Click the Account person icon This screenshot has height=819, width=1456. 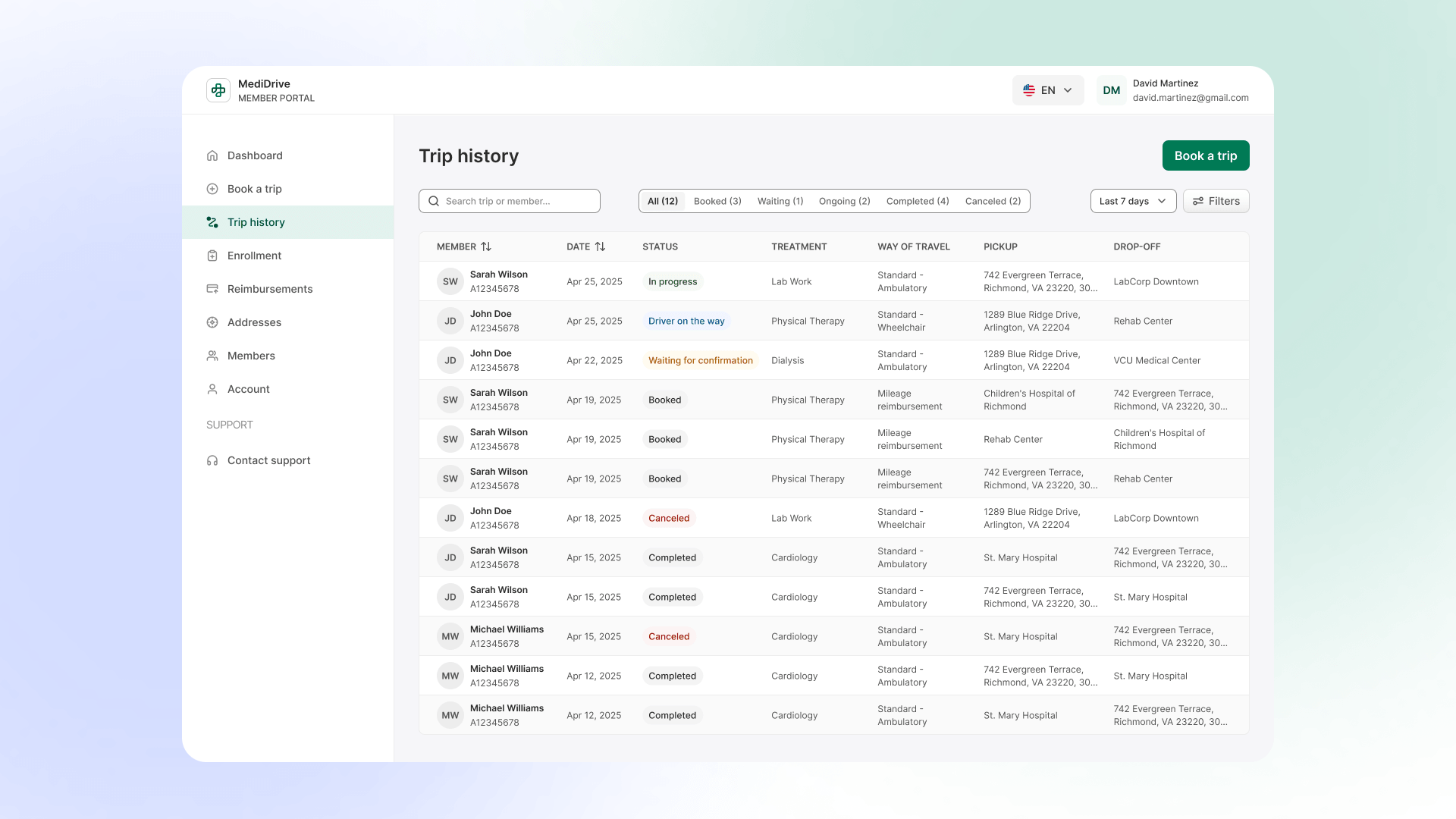click(x=212, y=389)
